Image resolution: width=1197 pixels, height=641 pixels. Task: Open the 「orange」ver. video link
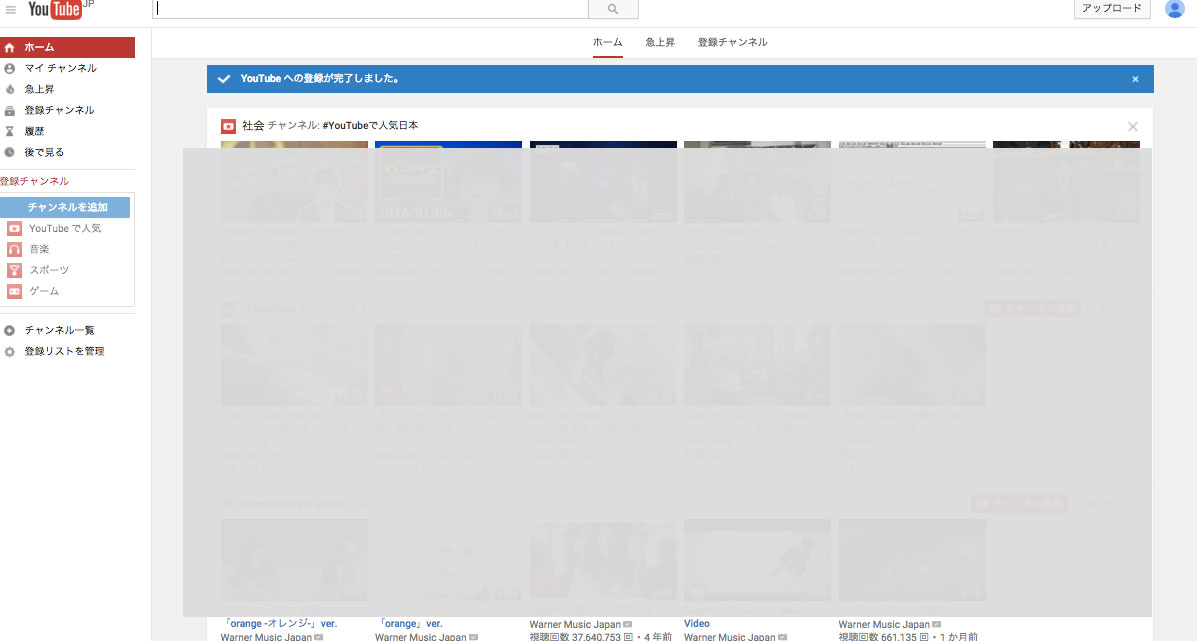coord(410,623)
